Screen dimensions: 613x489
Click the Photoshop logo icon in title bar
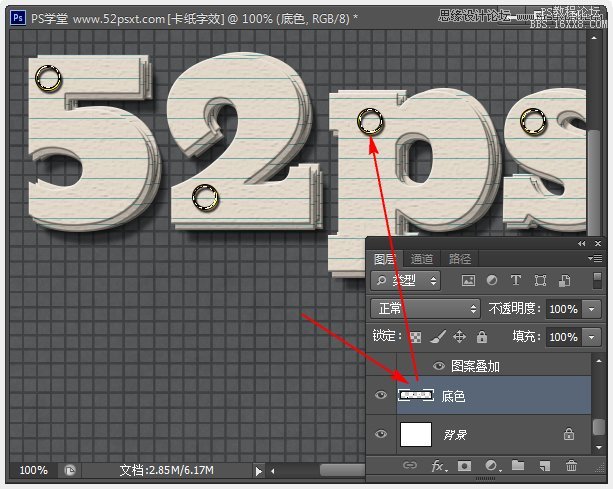[18, 18]
